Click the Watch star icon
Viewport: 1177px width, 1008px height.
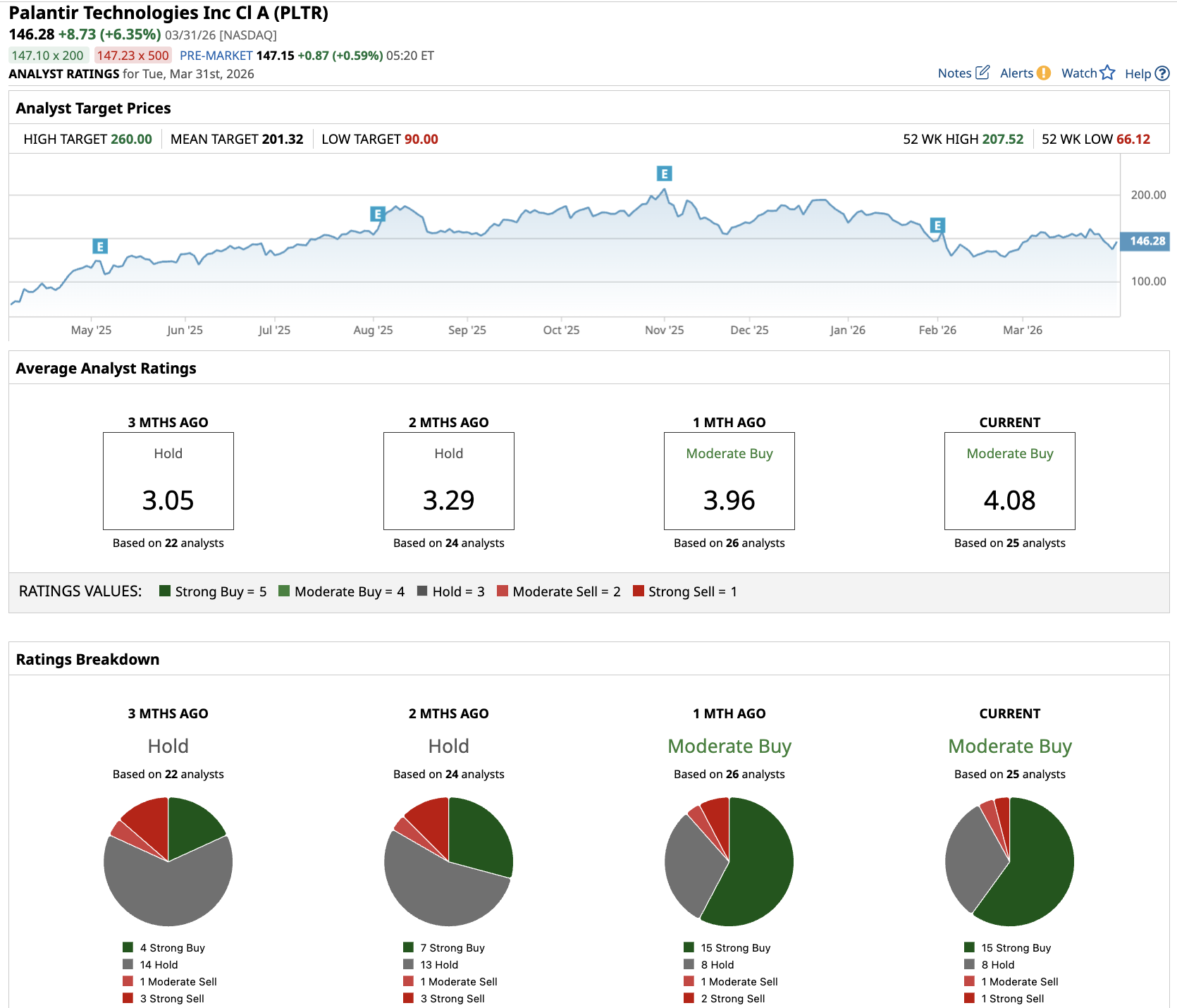(1107, 73)
